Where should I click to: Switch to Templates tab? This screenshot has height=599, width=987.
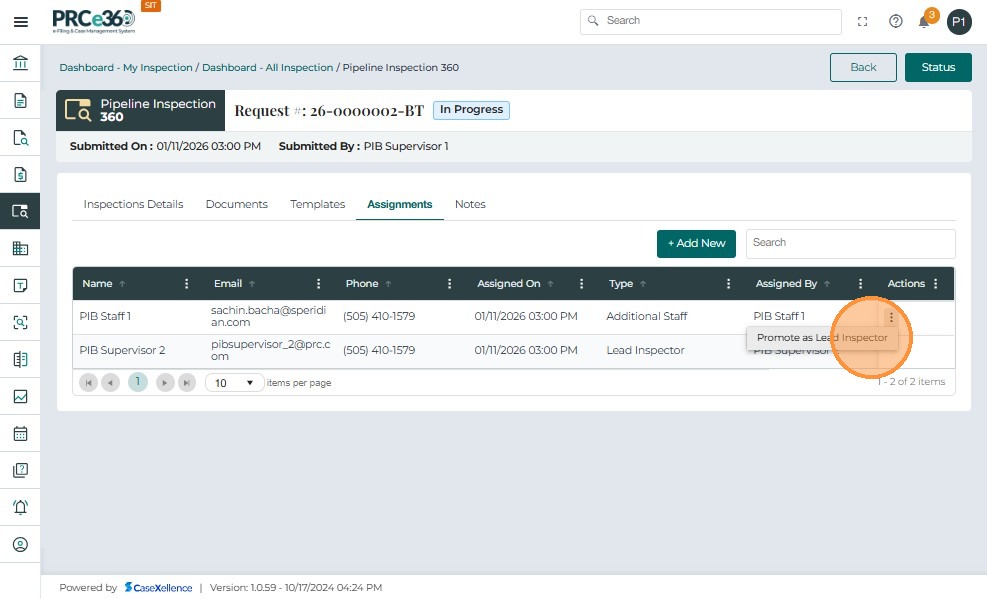(x=317, y=204)
